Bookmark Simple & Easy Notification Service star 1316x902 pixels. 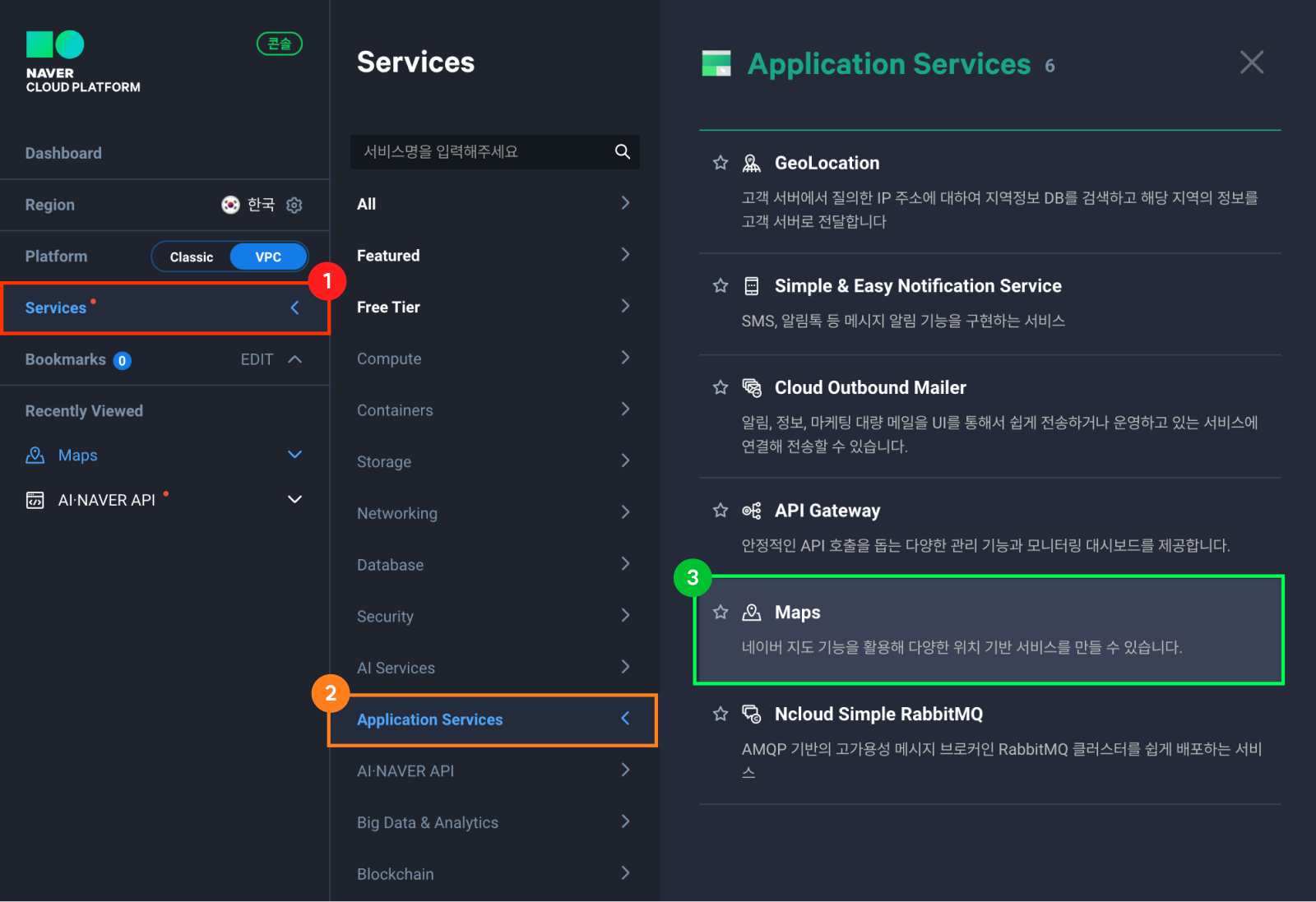click(721, 285)
